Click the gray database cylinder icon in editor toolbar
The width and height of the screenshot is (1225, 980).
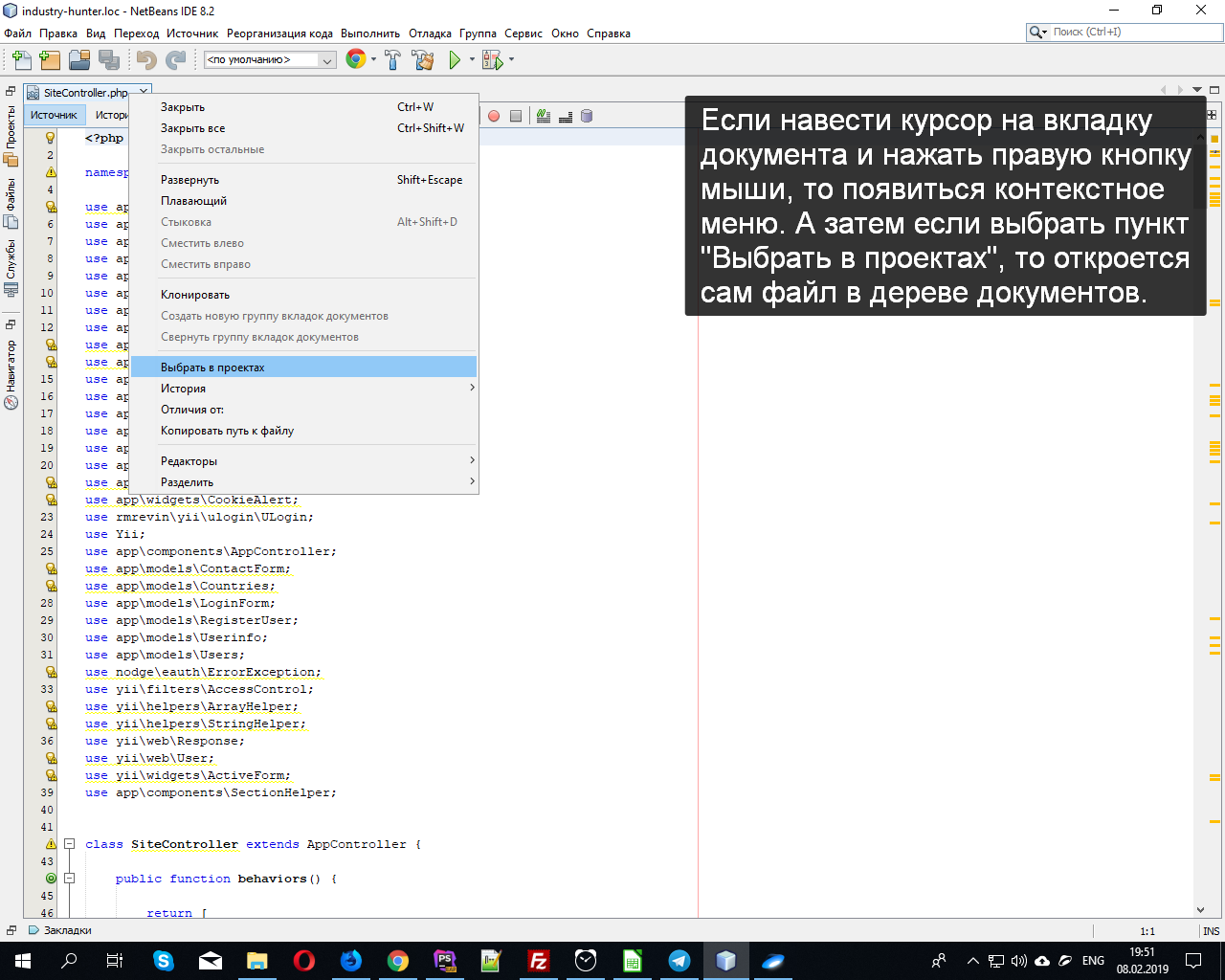pos(587,116)
